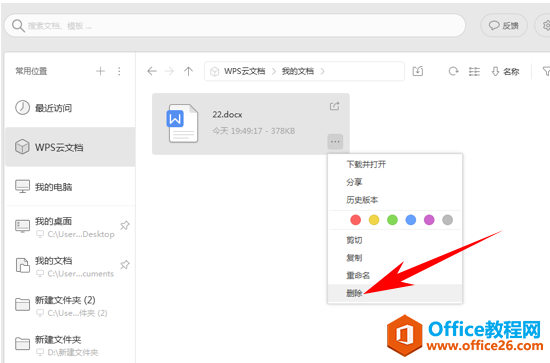Viewport: 550px width, 363px height.
Task: Apply the yellow color tag
Action: click(374, 220)
